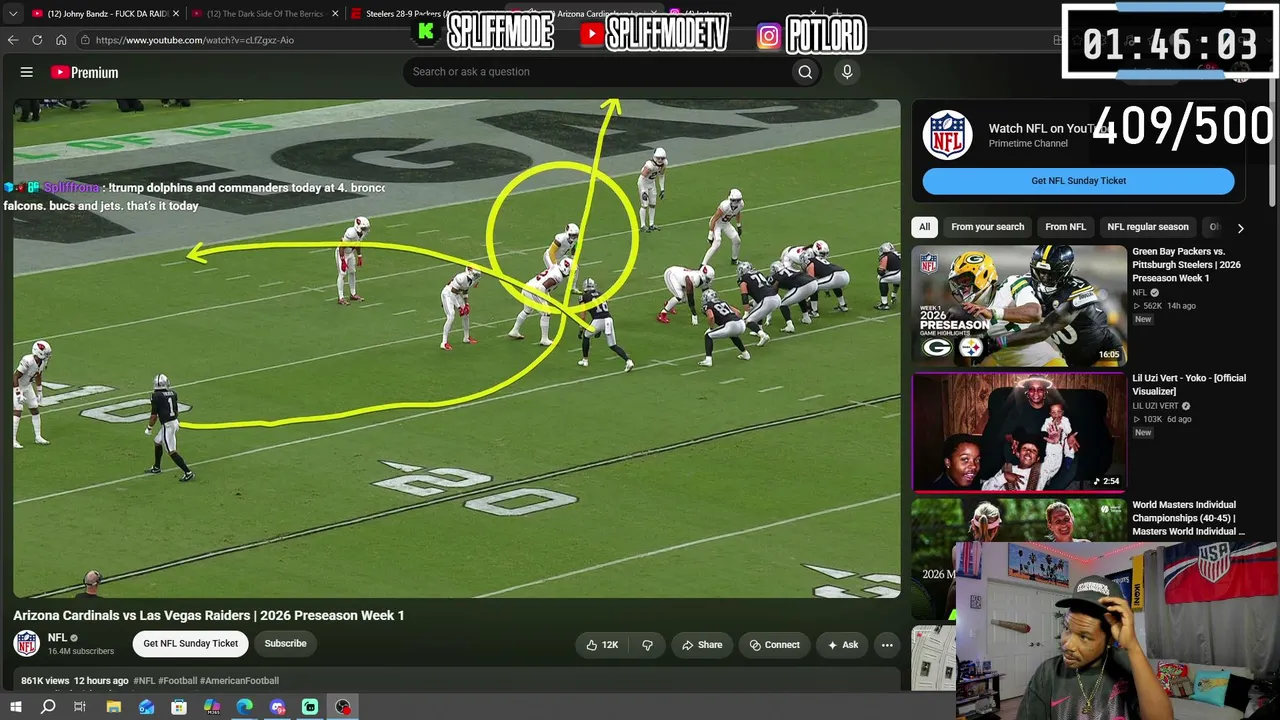The image size is (1280, 720).
Task: Dislike the video with thumbs down
Action: pyautogui.click(x=647, y=645)
